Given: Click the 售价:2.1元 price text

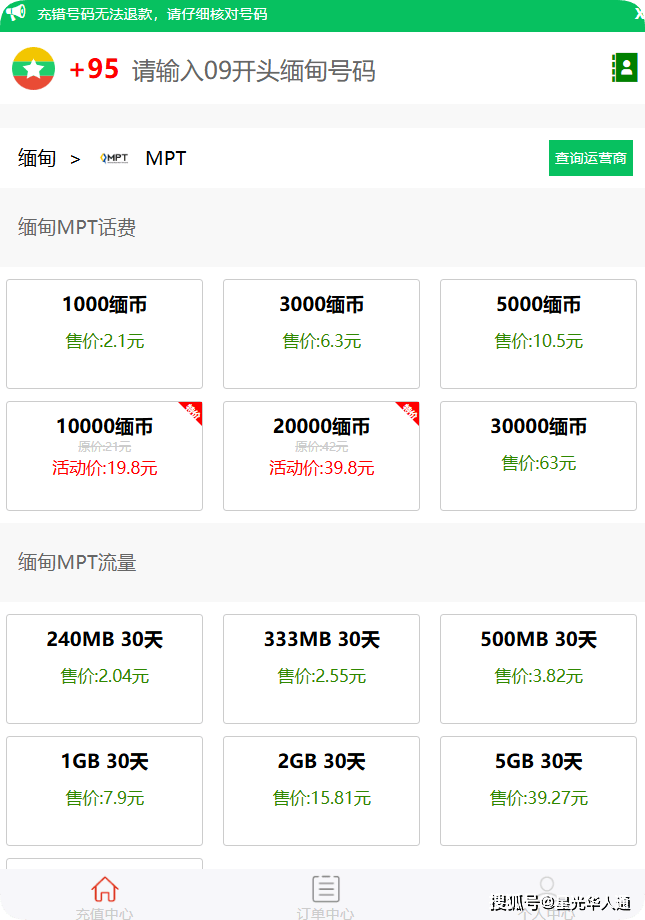Looking at the screenshot, I should point(104,341).
